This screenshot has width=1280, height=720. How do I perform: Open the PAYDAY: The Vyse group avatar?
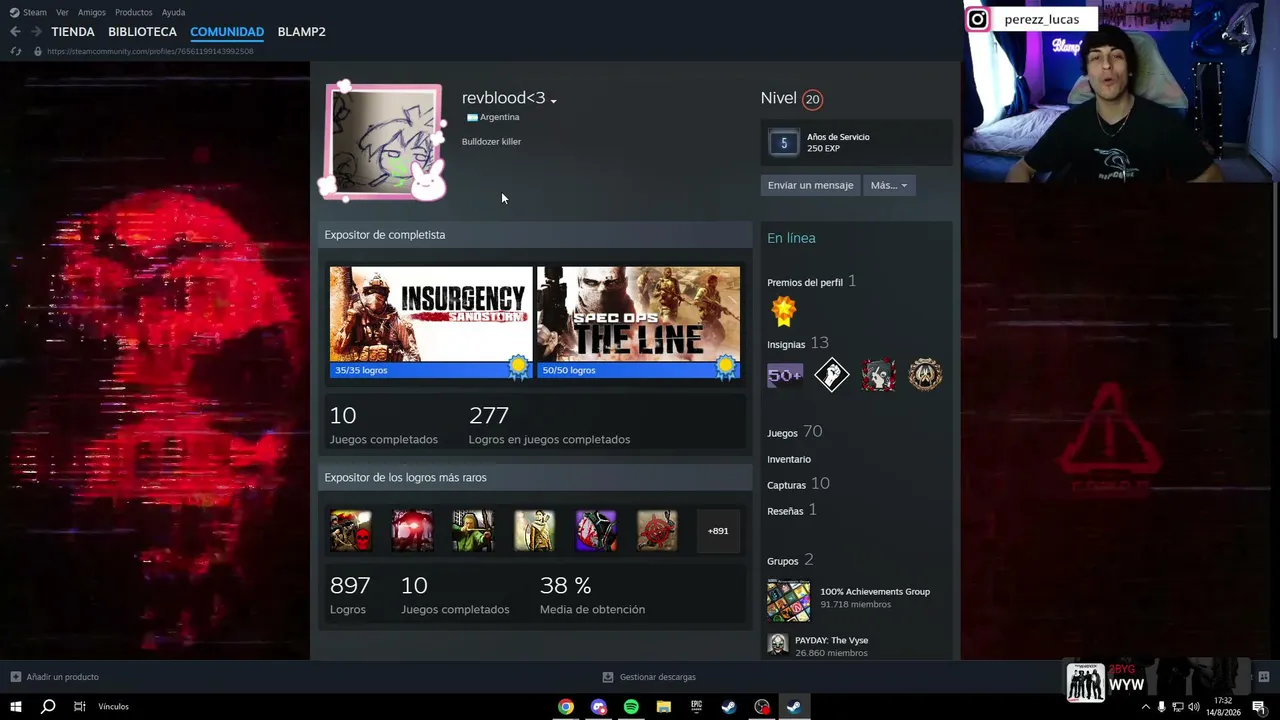tap(778, 644)
